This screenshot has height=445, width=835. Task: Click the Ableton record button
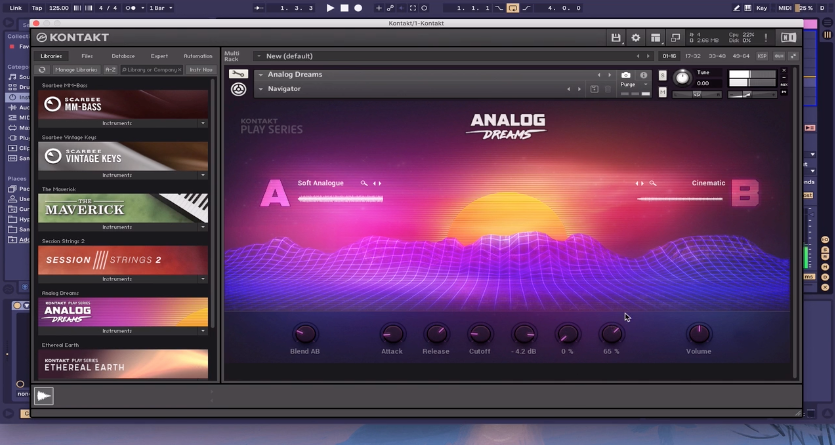[x=358, y=8]
